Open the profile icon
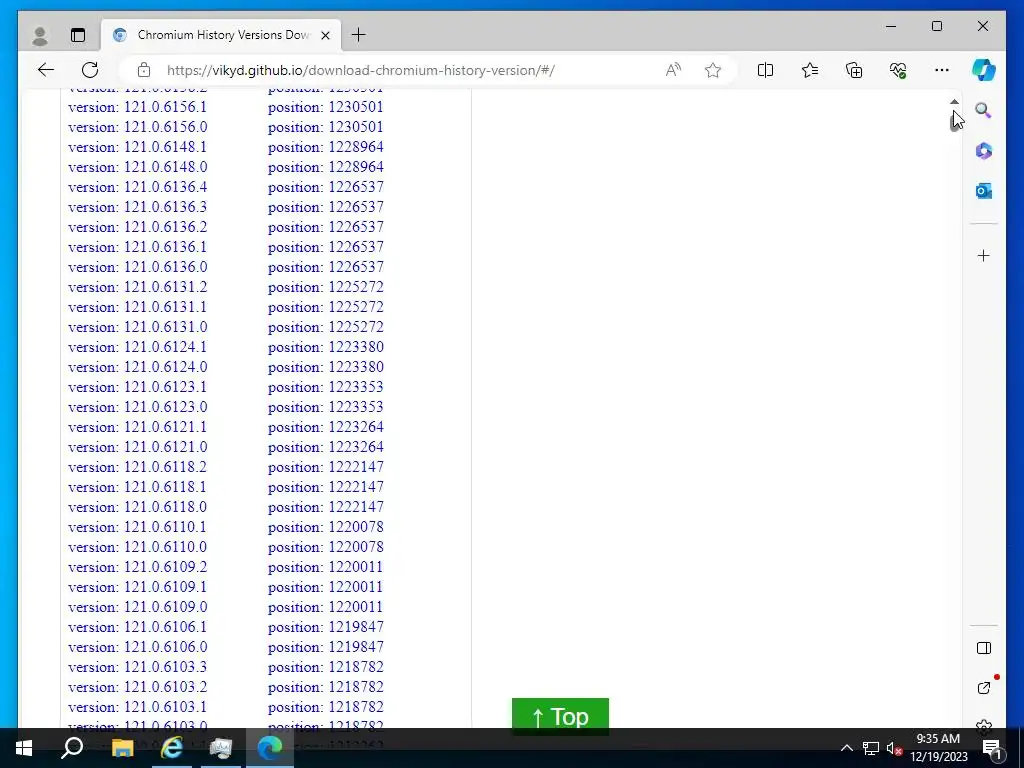Viewport: 1024px width, 768px height. click(40, 35)
